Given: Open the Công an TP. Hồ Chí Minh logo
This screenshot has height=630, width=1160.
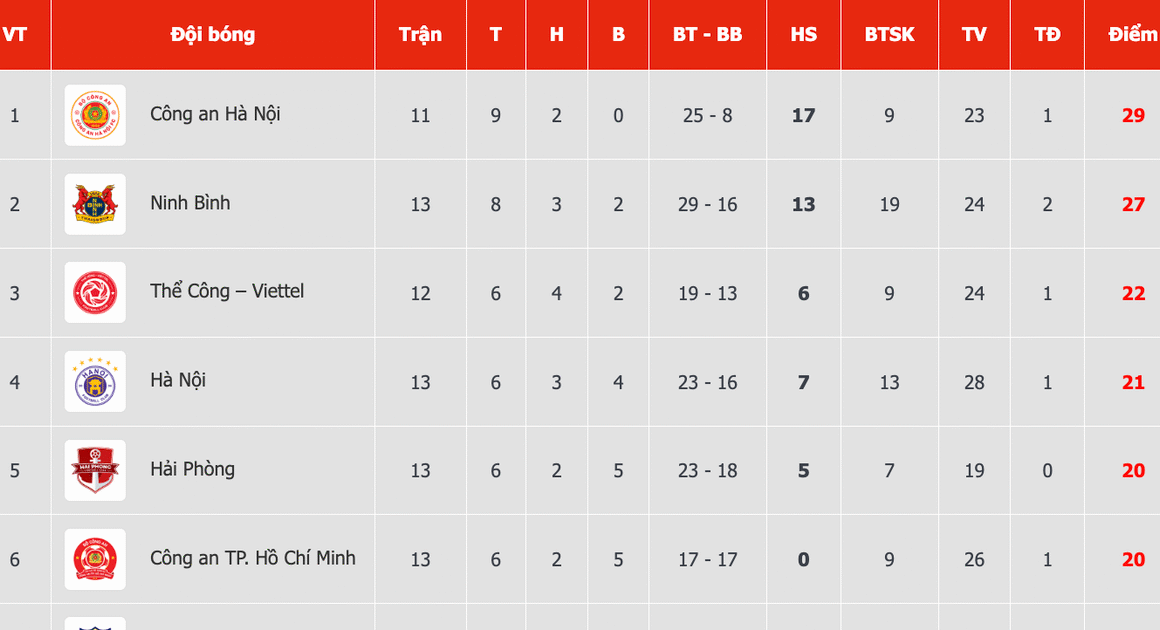Looking at the screenshot, I should [95, 559].
